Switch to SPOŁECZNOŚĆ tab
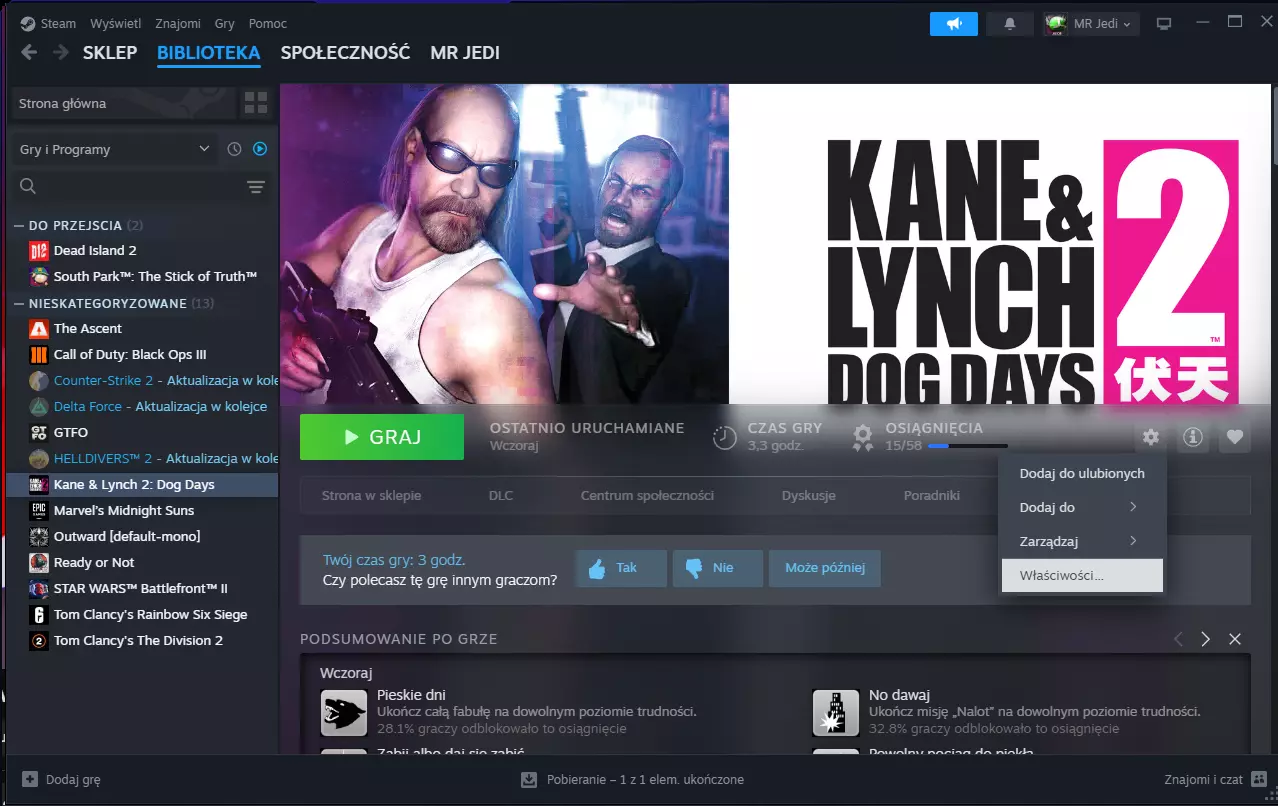This screenshot has height=806, width=1278. pos(345,52)
